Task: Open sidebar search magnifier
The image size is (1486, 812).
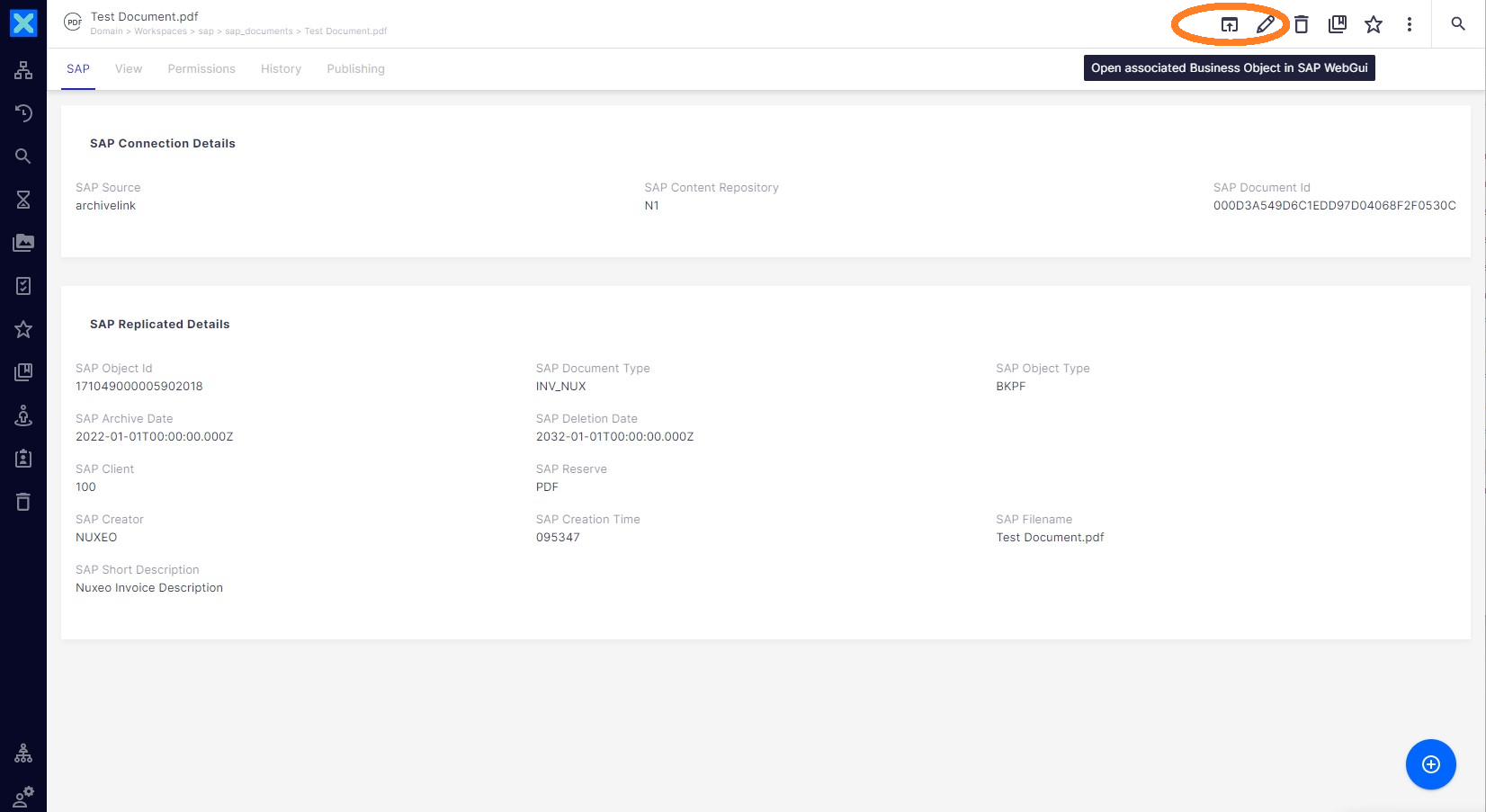Action: 23,156
